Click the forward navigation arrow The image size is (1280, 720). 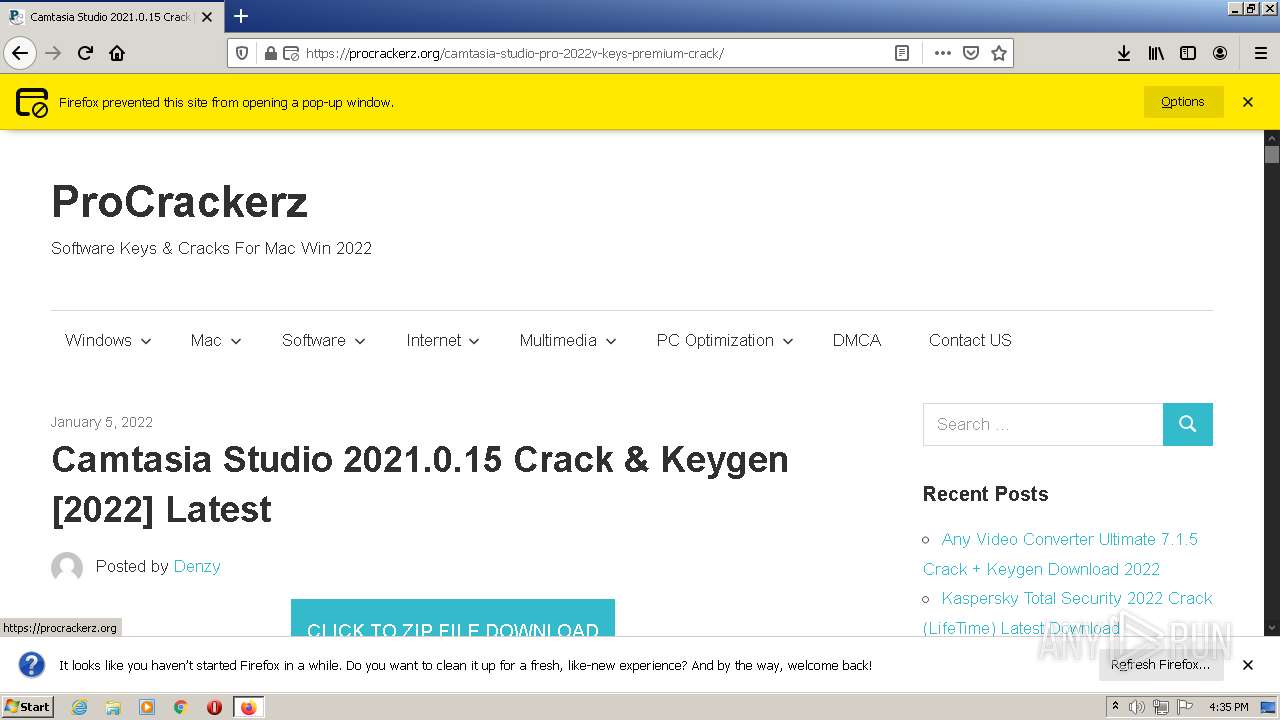(53, 53)
